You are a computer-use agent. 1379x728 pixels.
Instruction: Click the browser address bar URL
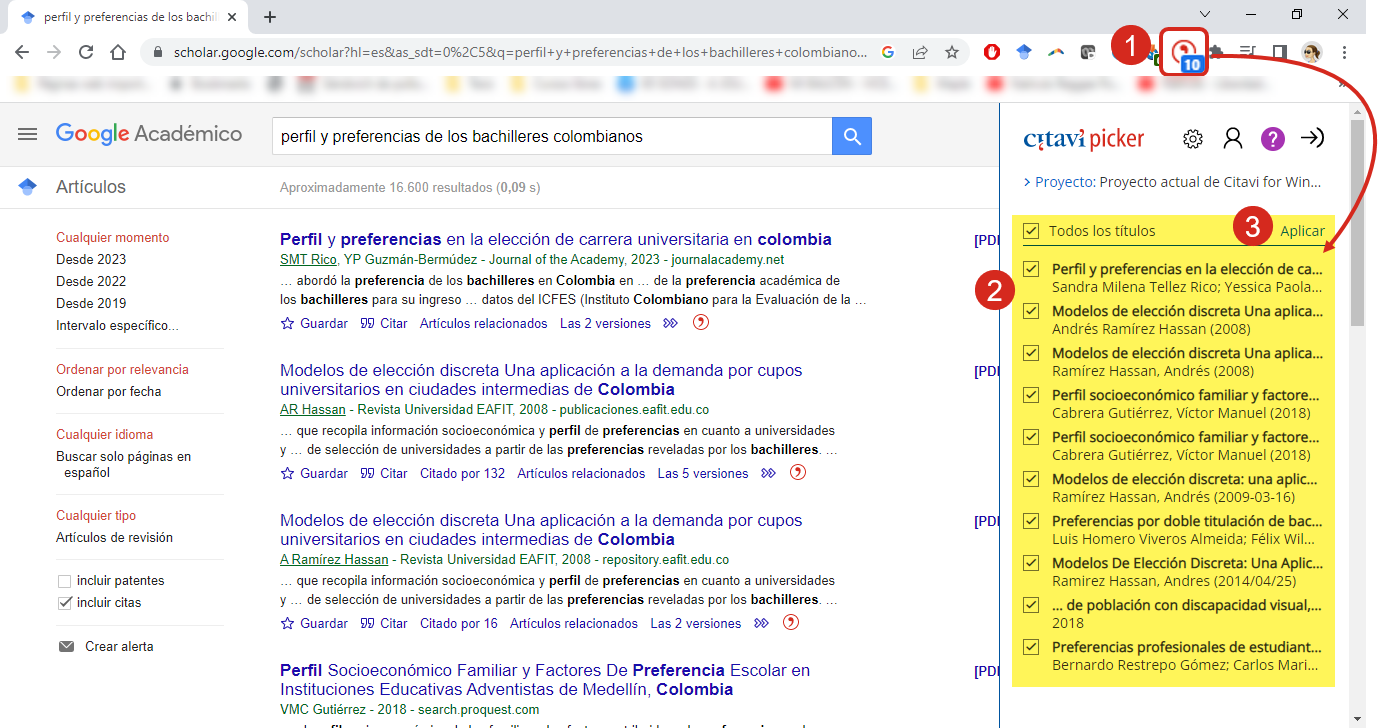520,52
